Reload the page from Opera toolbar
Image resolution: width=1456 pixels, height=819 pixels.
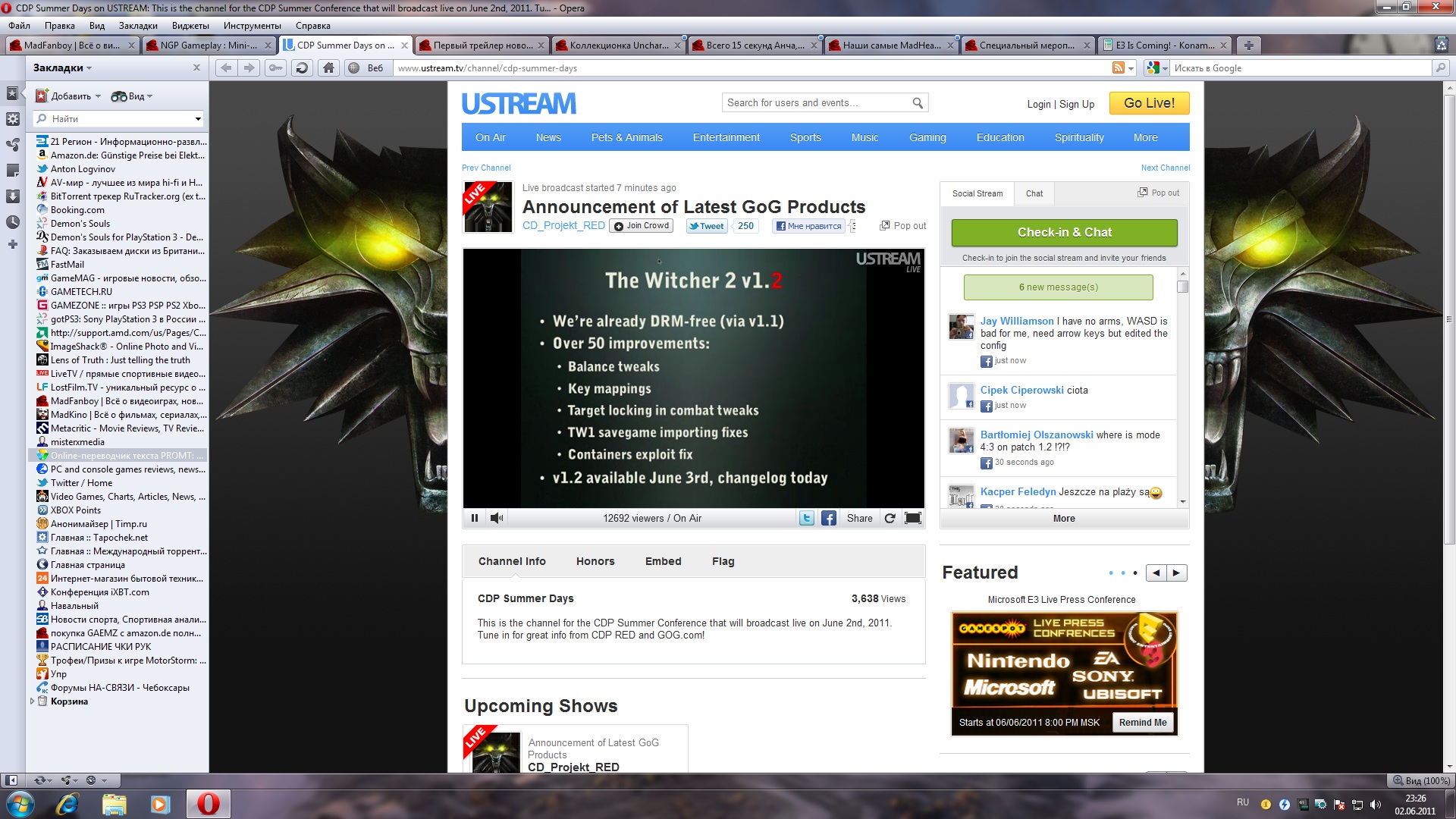[x=302, y=68]
